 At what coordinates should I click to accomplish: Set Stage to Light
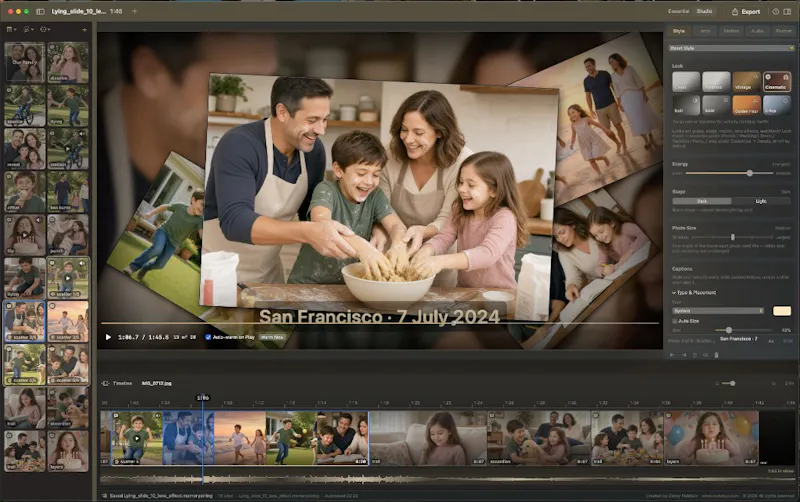761,201
